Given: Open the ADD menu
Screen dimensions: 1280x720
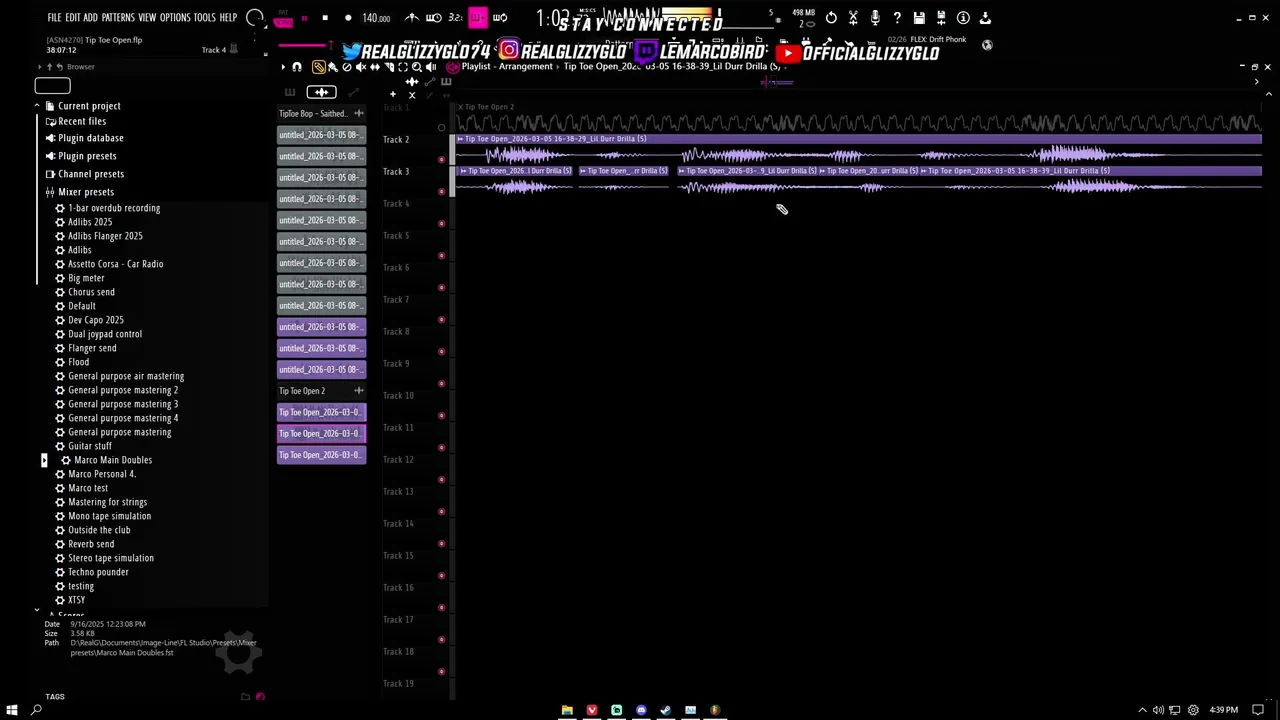Looking at the screenshot, I should [91, 18].
